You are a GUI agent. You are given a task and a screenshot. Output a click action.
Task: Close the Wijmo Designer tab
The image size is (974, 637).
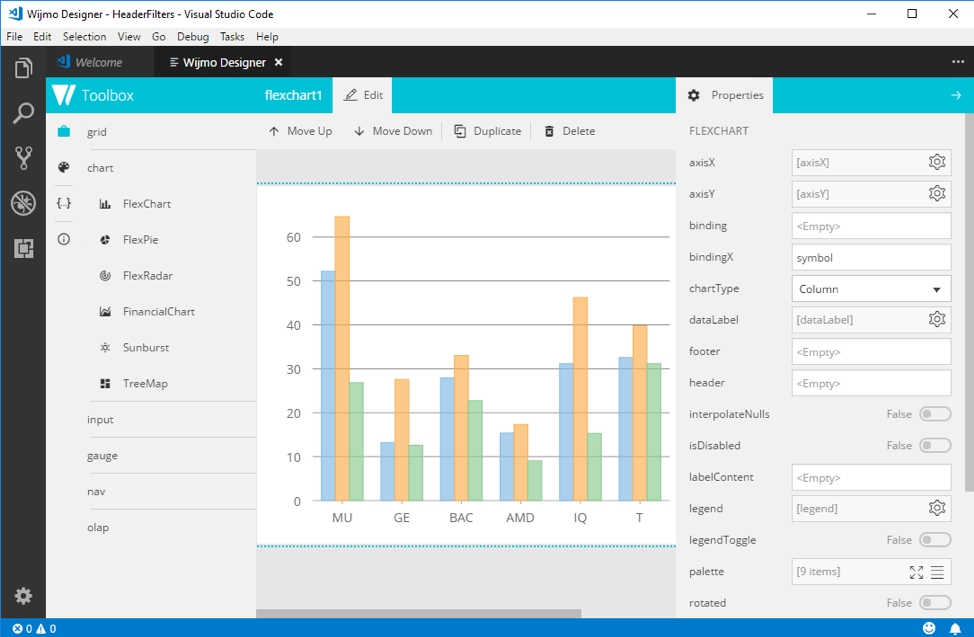point(279,62)
